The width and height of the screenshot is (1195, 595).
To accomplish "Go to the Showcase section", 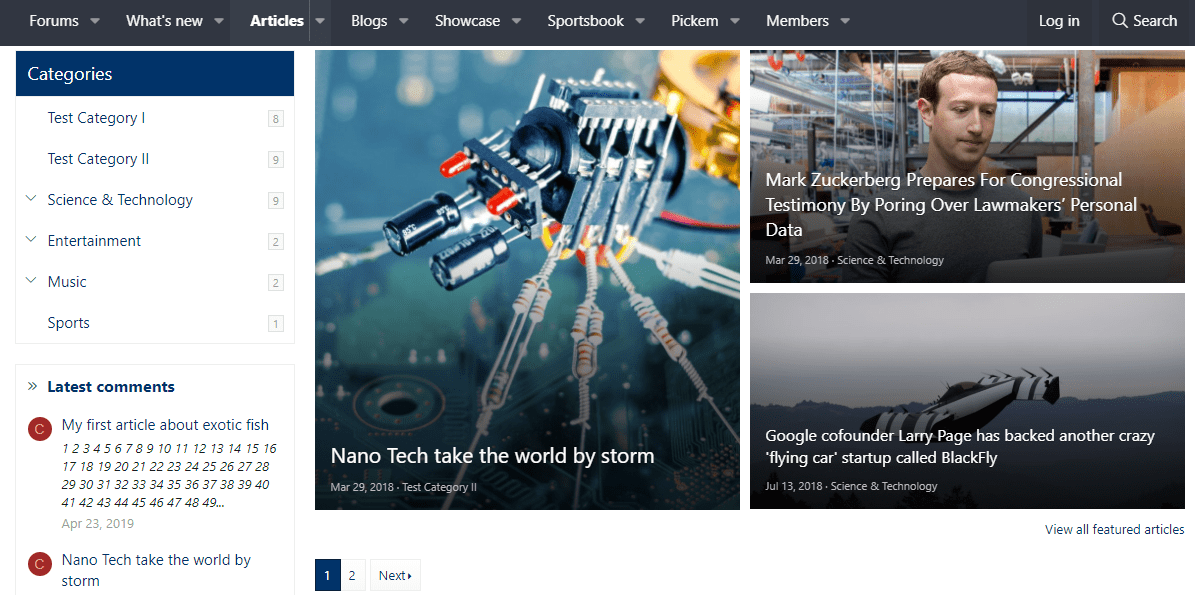I will (467, 21).
